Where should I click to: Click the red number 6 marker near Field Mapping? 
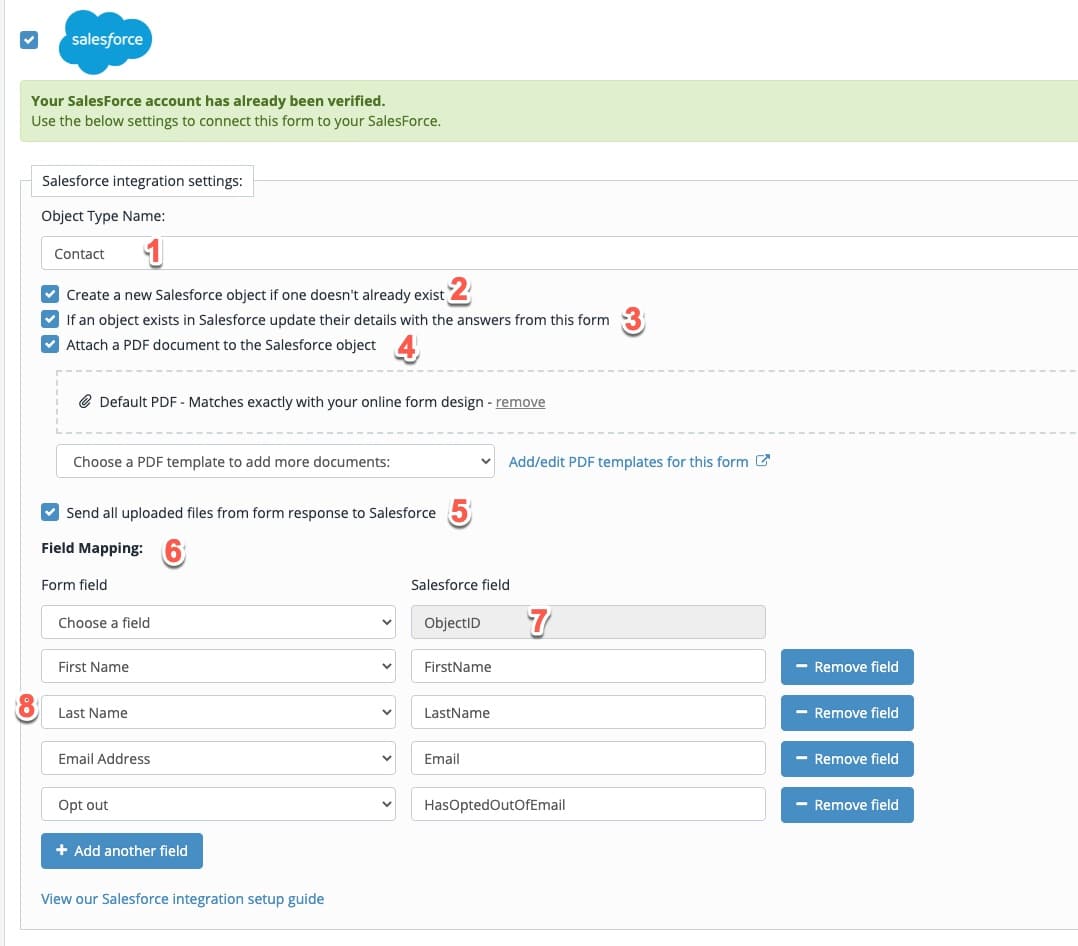pos(174,551)
